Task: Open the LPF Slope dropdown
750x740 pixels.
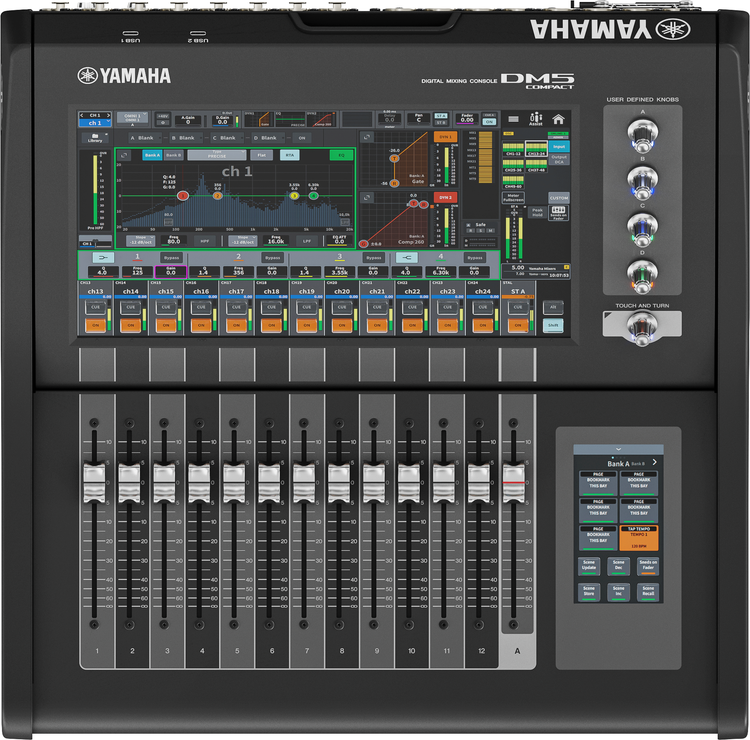Action: [x=243, y=241]
